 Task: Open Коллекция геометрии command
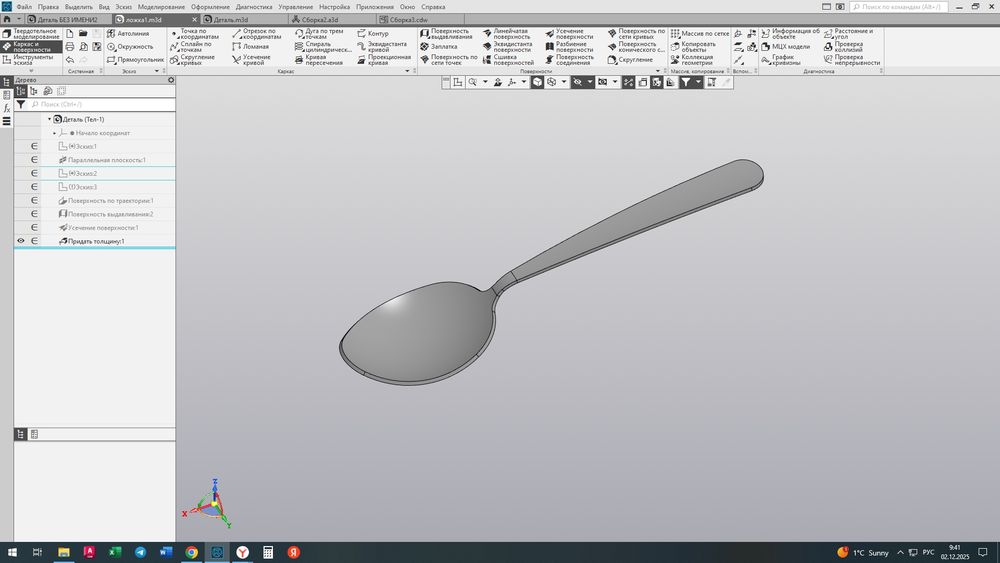[691, 59]
